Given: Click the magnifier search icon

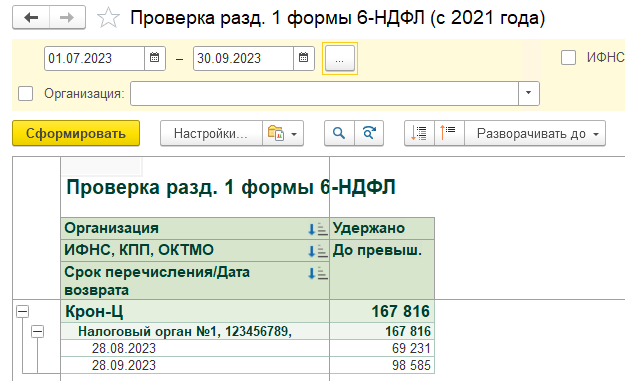Looking at the screenshot, I should (339, 133).
